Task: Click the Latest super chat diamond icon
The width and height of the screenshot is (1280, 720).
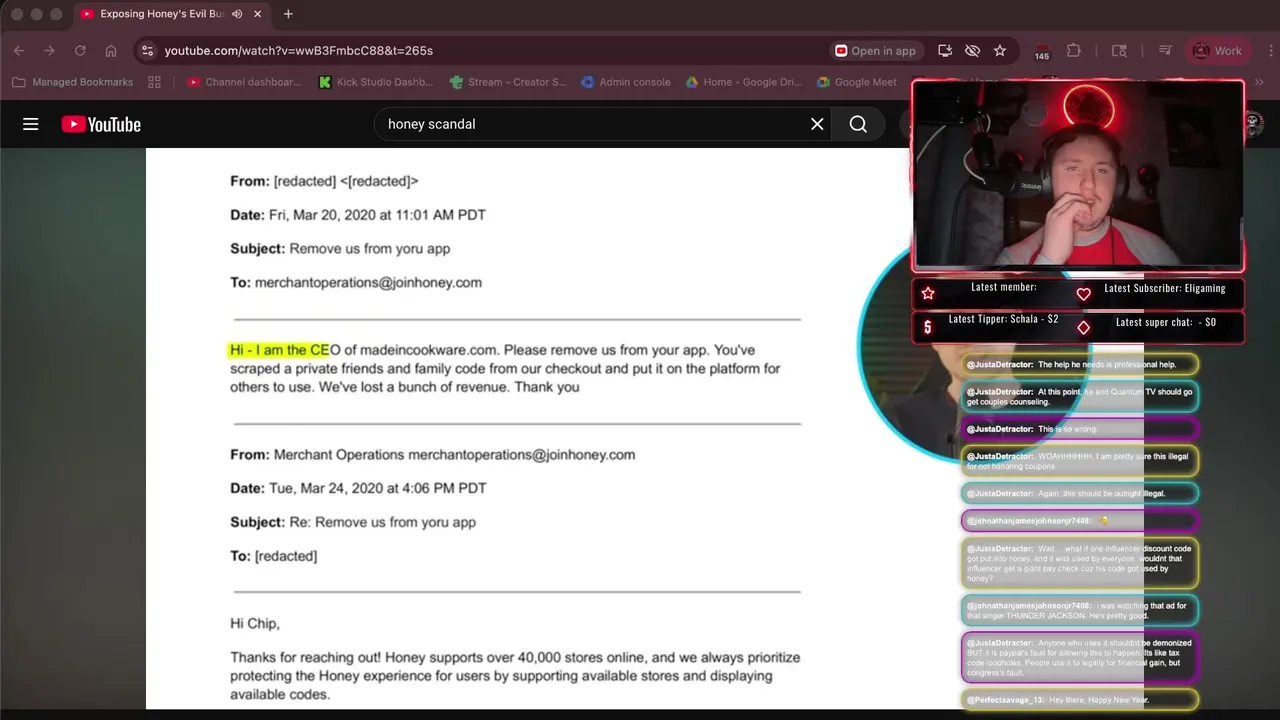Action: pyautogui.click(x=1083, y=328)
